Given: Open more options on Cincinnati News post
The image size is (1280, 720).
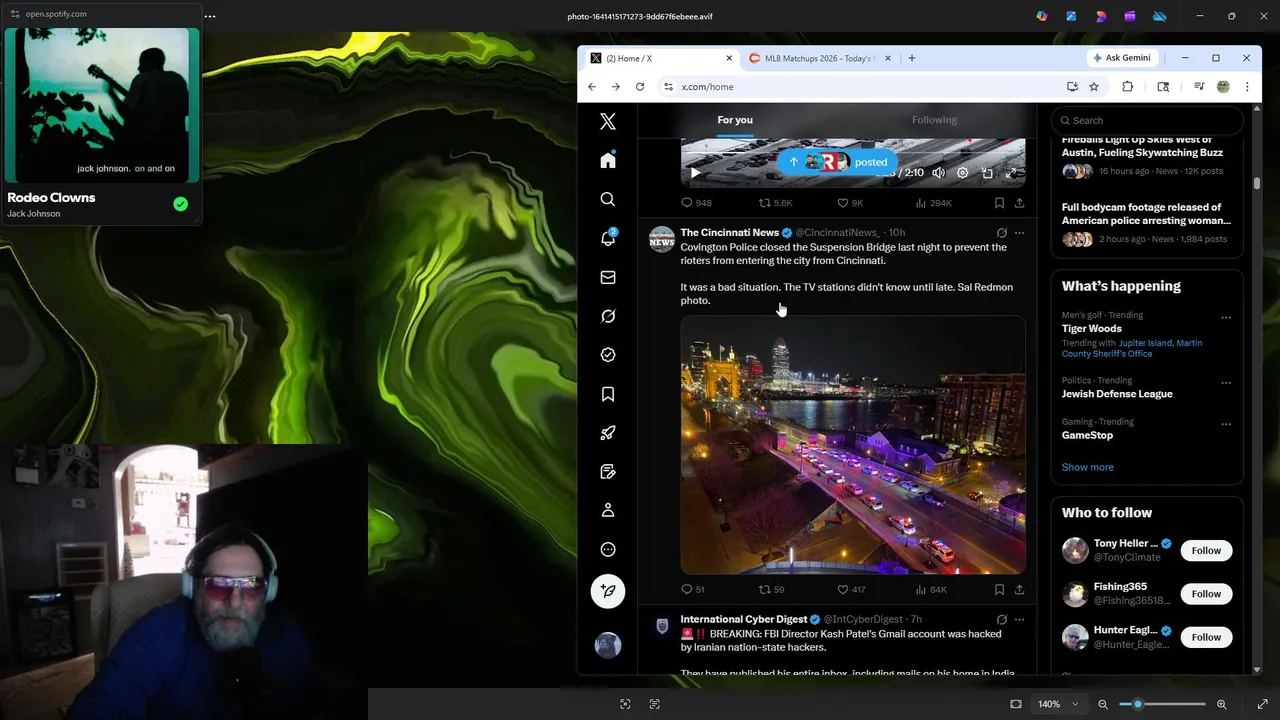Looking at the screenshot, I should pos(1019,233).
